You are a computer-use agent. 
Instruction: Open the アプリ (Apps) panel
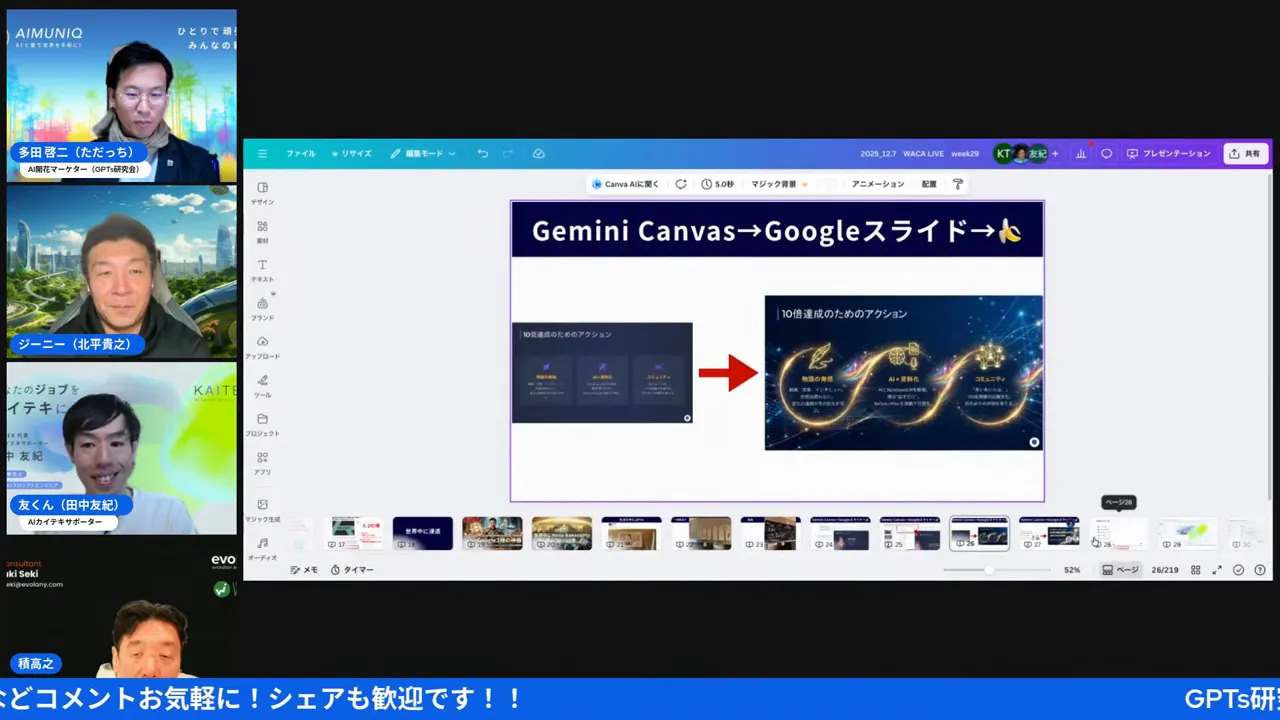click(262, 465)
